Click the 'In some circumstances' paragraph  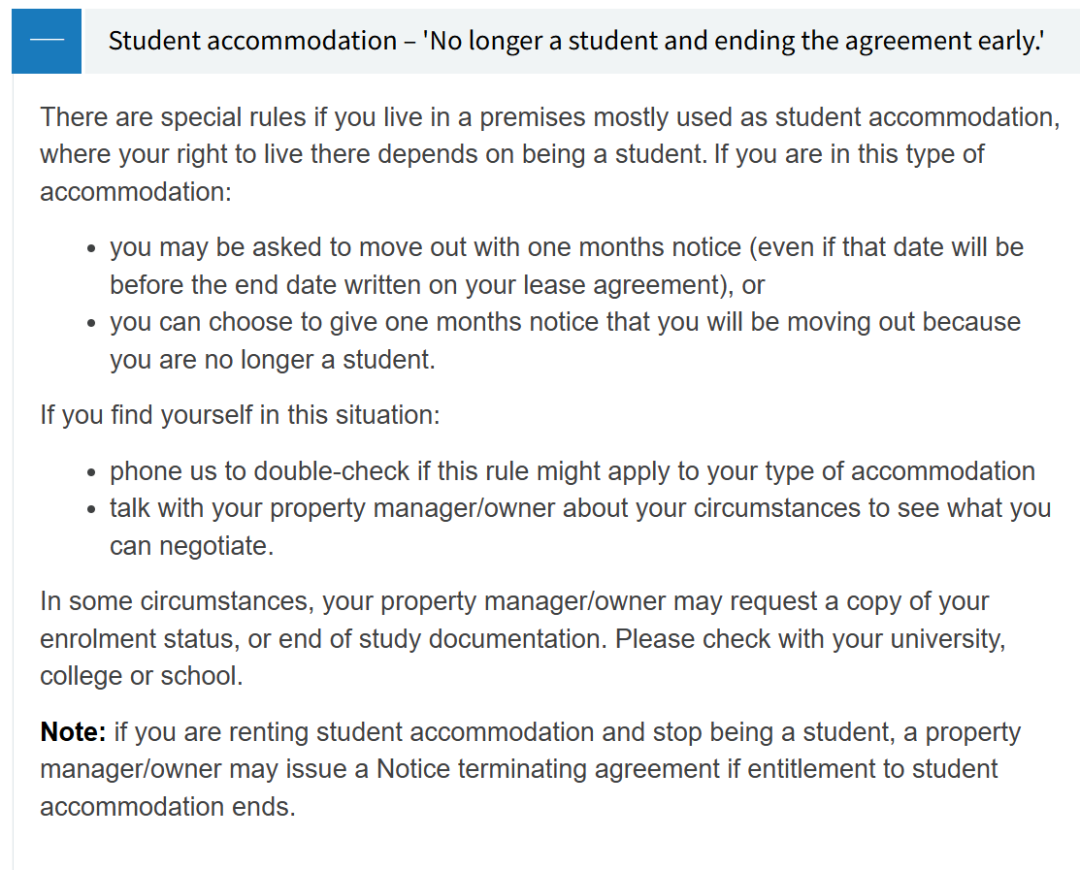point(520,638)
